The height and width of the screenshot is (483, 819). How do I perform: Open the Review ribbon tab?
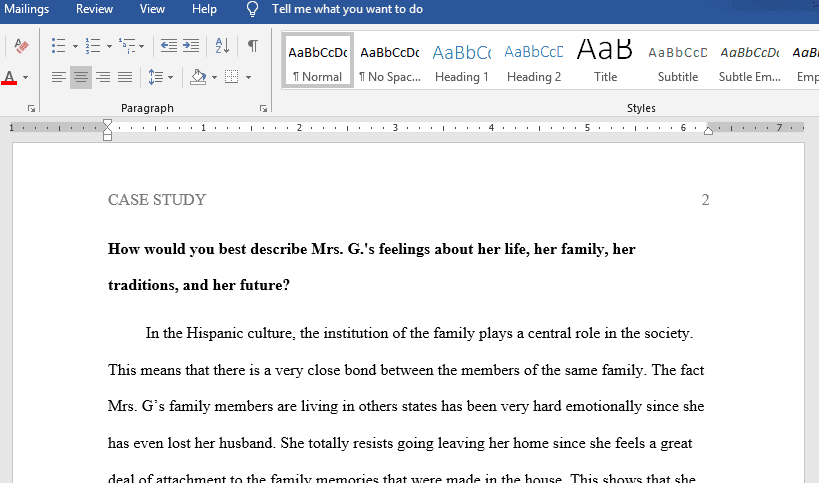[x=95, y=9]
